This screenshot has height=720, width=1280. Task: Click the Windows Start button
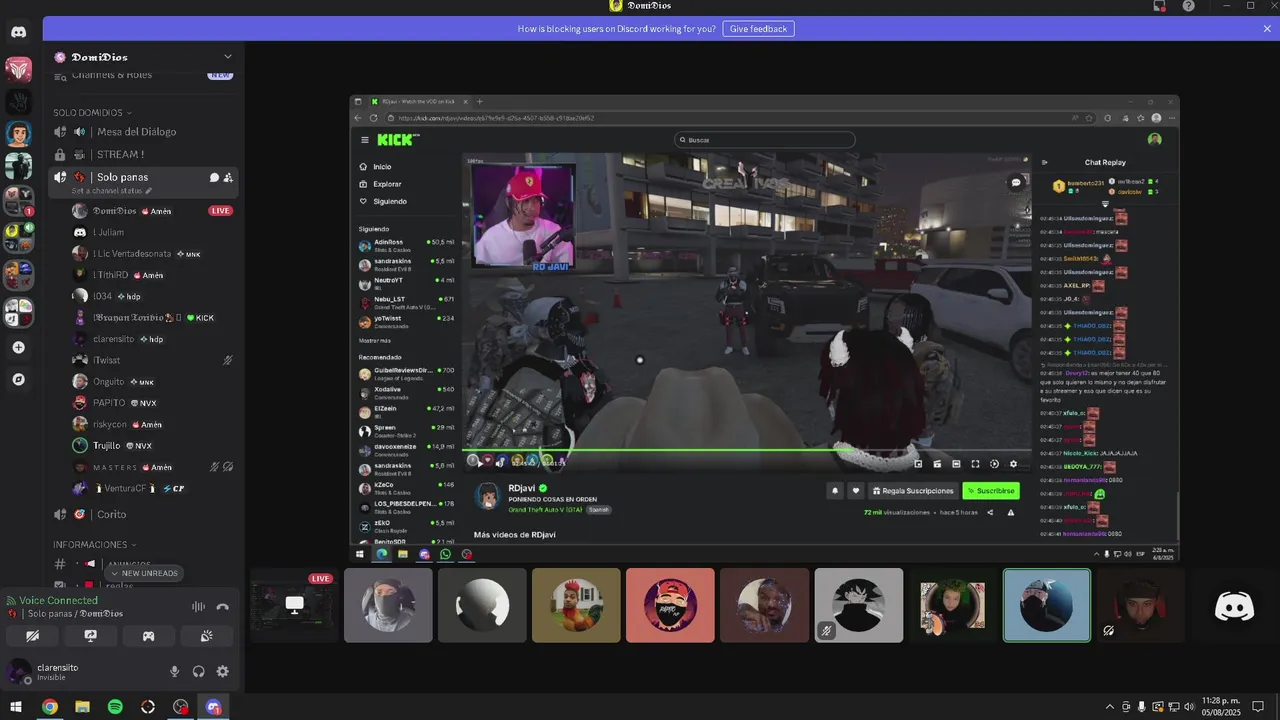click(16, 707)
